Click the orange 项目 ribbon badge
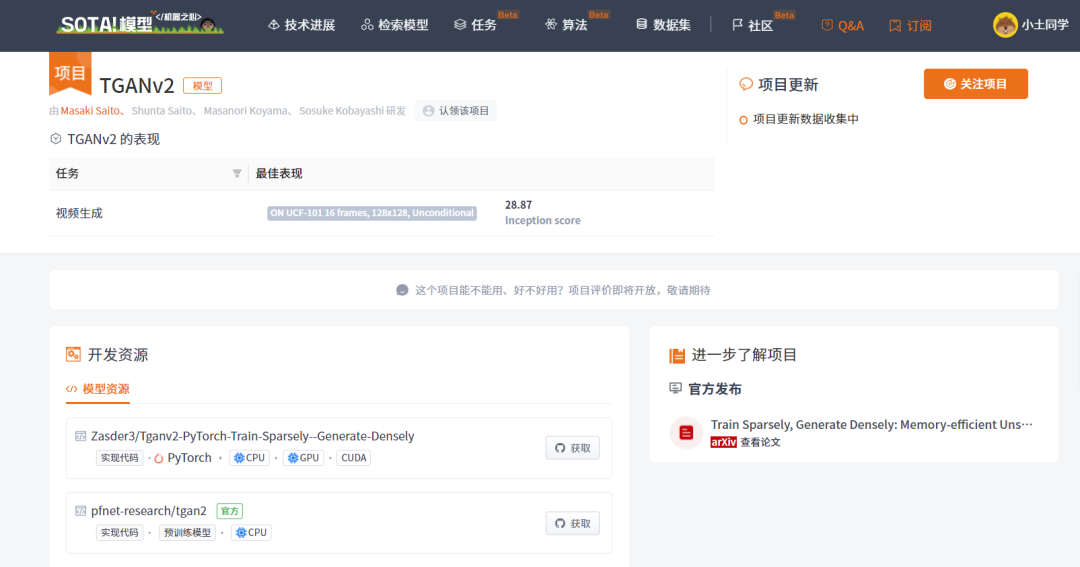 tap(70, 73)
